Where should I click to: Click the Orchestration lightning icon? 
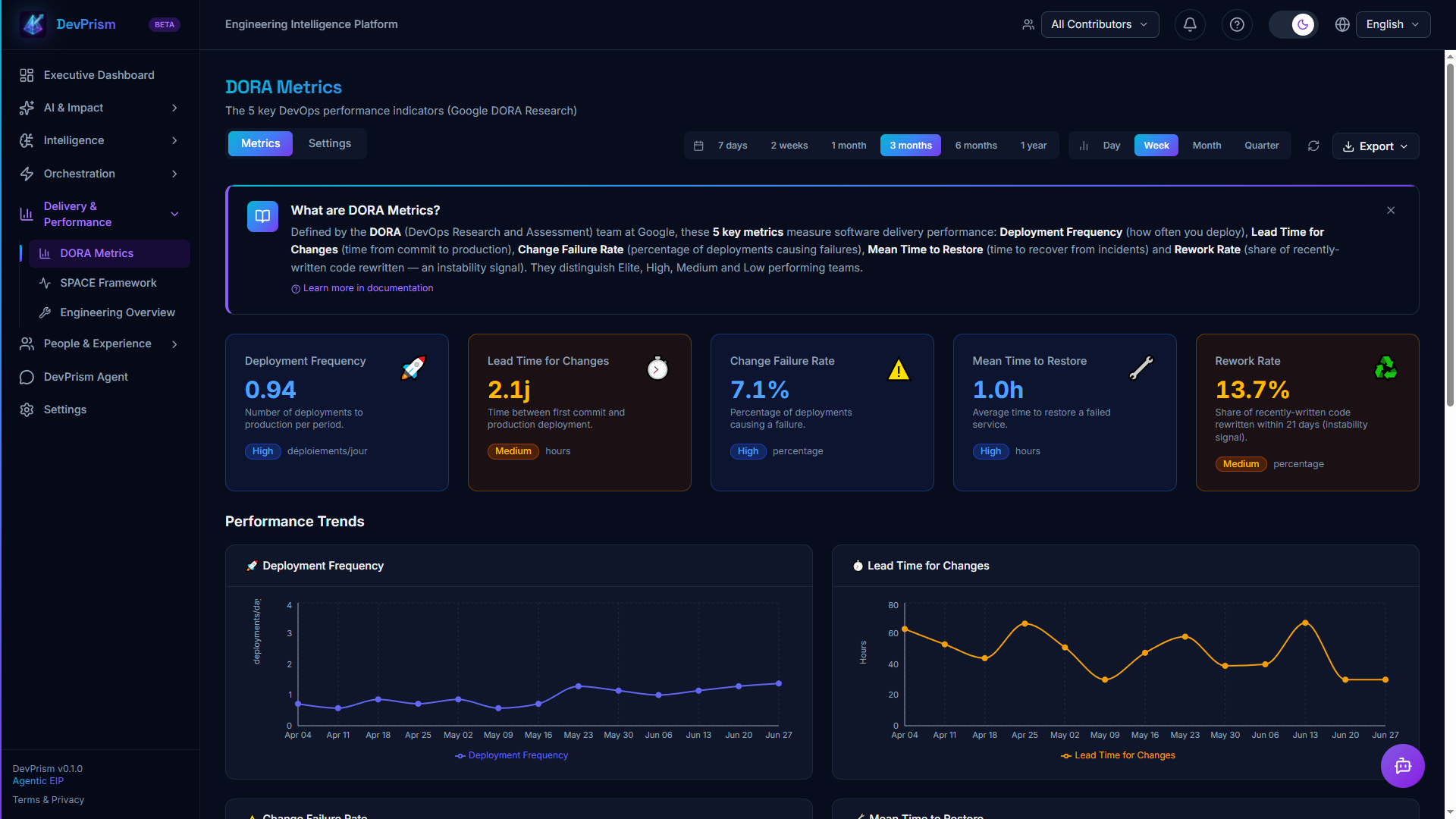27,174
